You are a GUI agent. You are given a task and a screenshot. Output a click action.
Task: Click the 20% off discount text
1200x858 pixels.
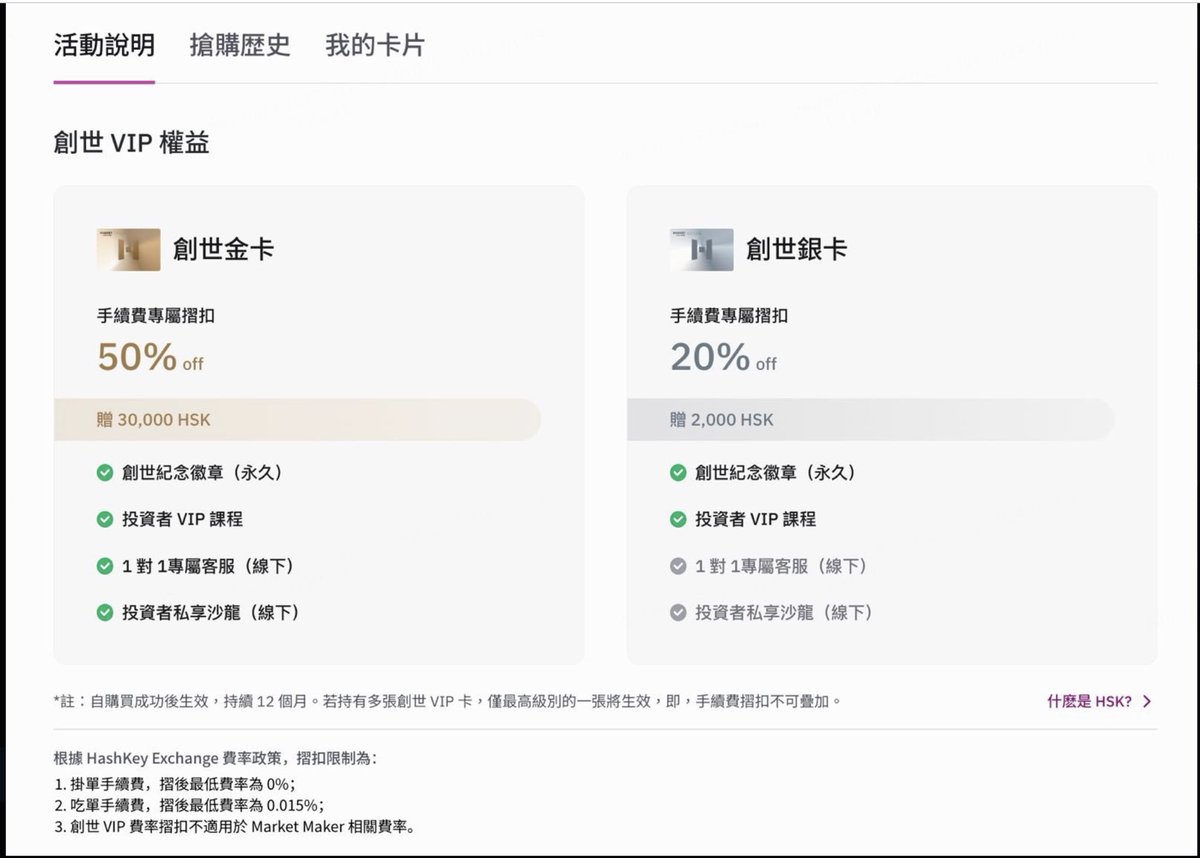(723, 358)
